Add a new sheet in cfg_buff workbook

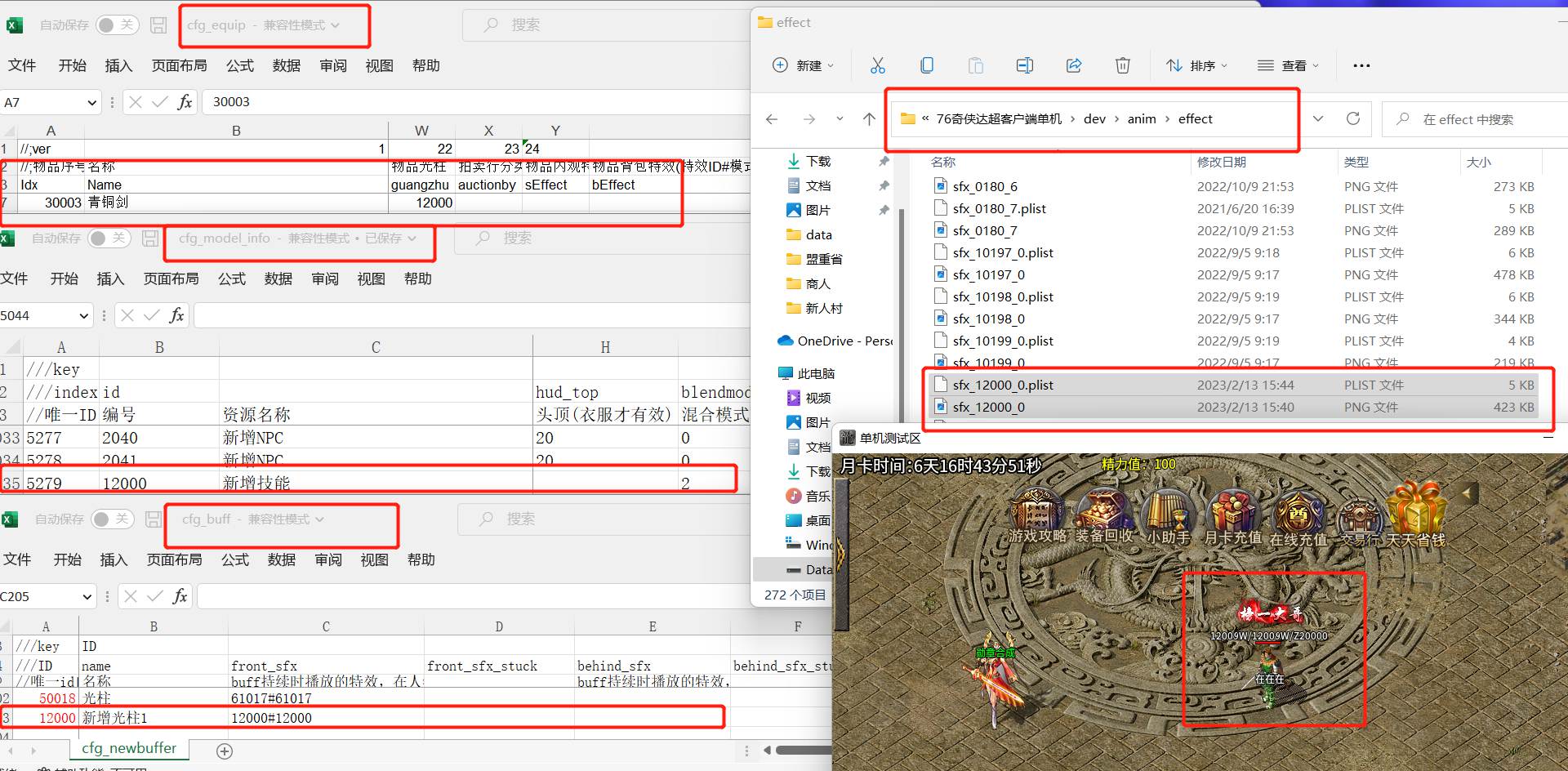[x=225, y=751]
